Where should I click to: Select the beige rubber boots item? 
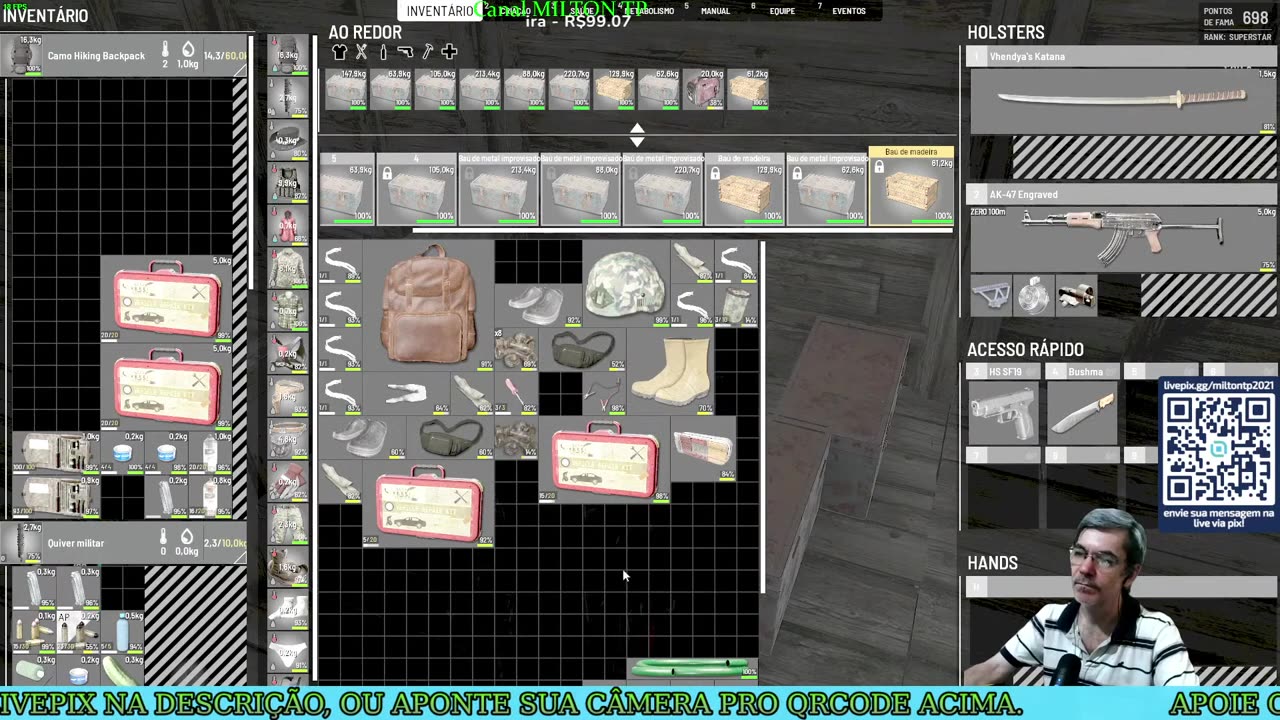(672, 371)
